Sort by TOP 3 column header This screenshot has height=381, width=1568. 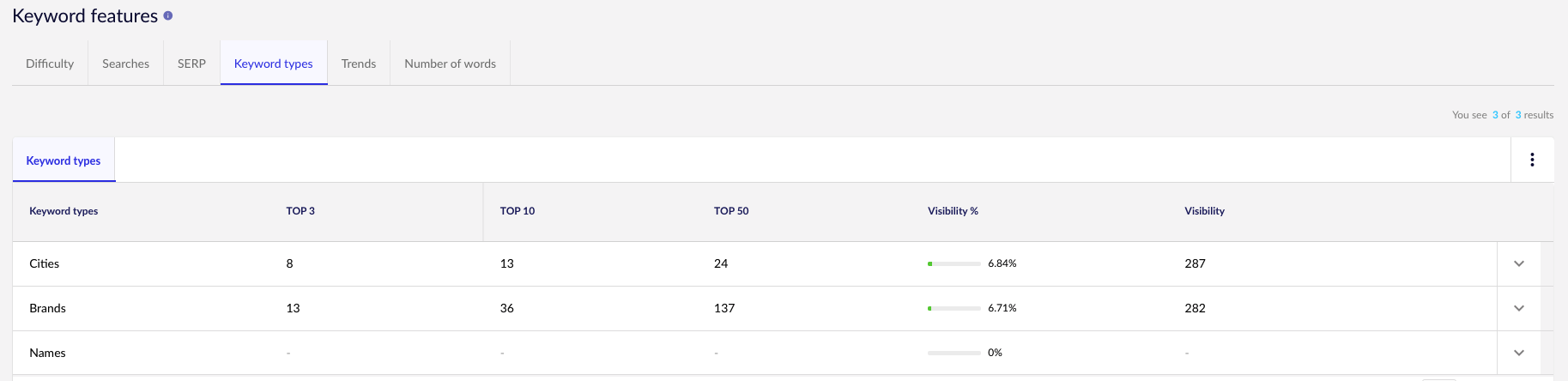(300, 211)
